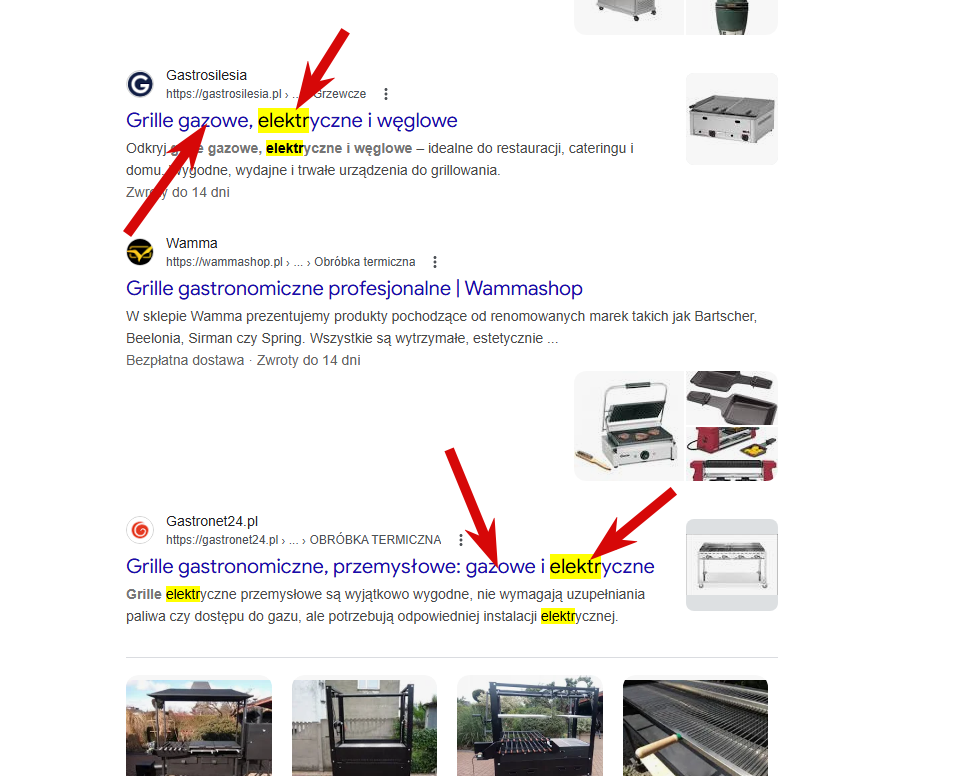Image resolution: width=960 pixels, height=776 pixels.
Task: Open Gastronet24 gas grill thumbnail
Action: point(732,565)
